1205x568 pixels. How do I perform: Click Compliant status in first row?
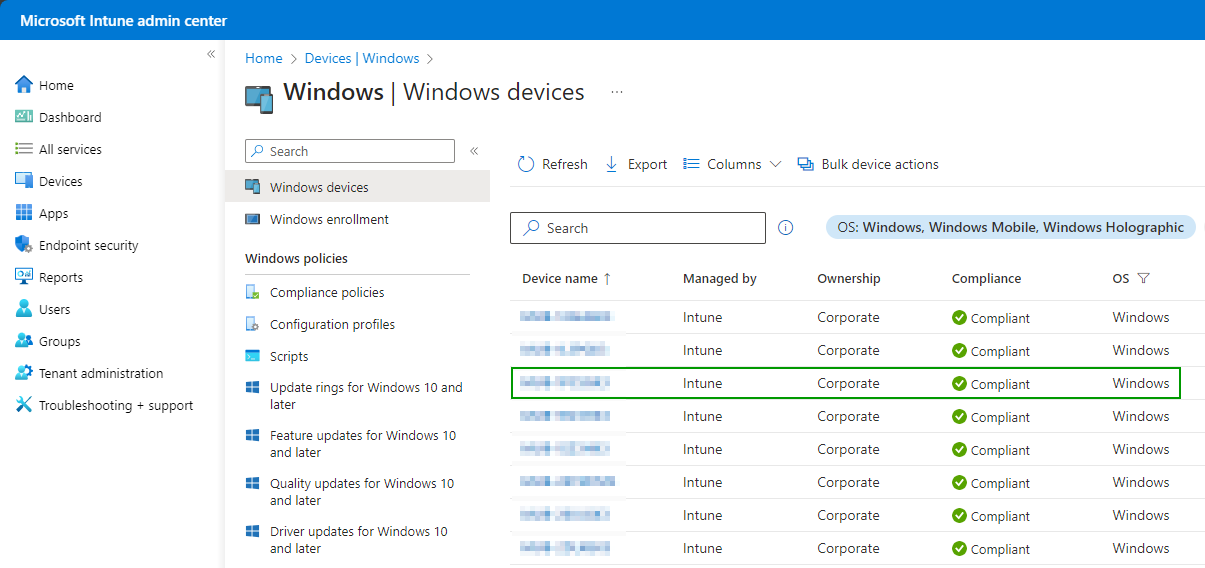pyautogui.click(x=991, y=318)
